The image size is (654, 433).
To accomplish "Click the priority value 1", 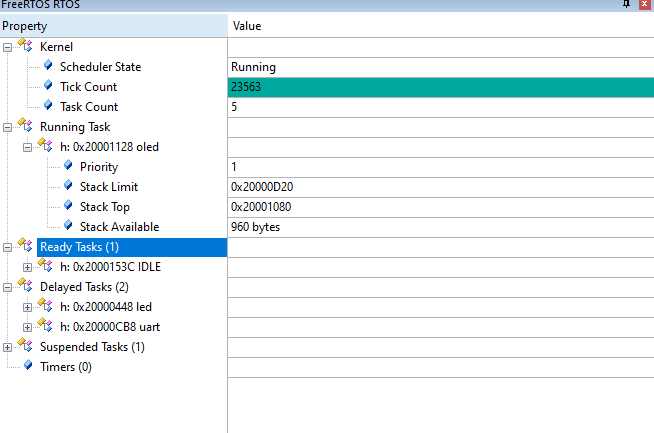I will (234, 167).
